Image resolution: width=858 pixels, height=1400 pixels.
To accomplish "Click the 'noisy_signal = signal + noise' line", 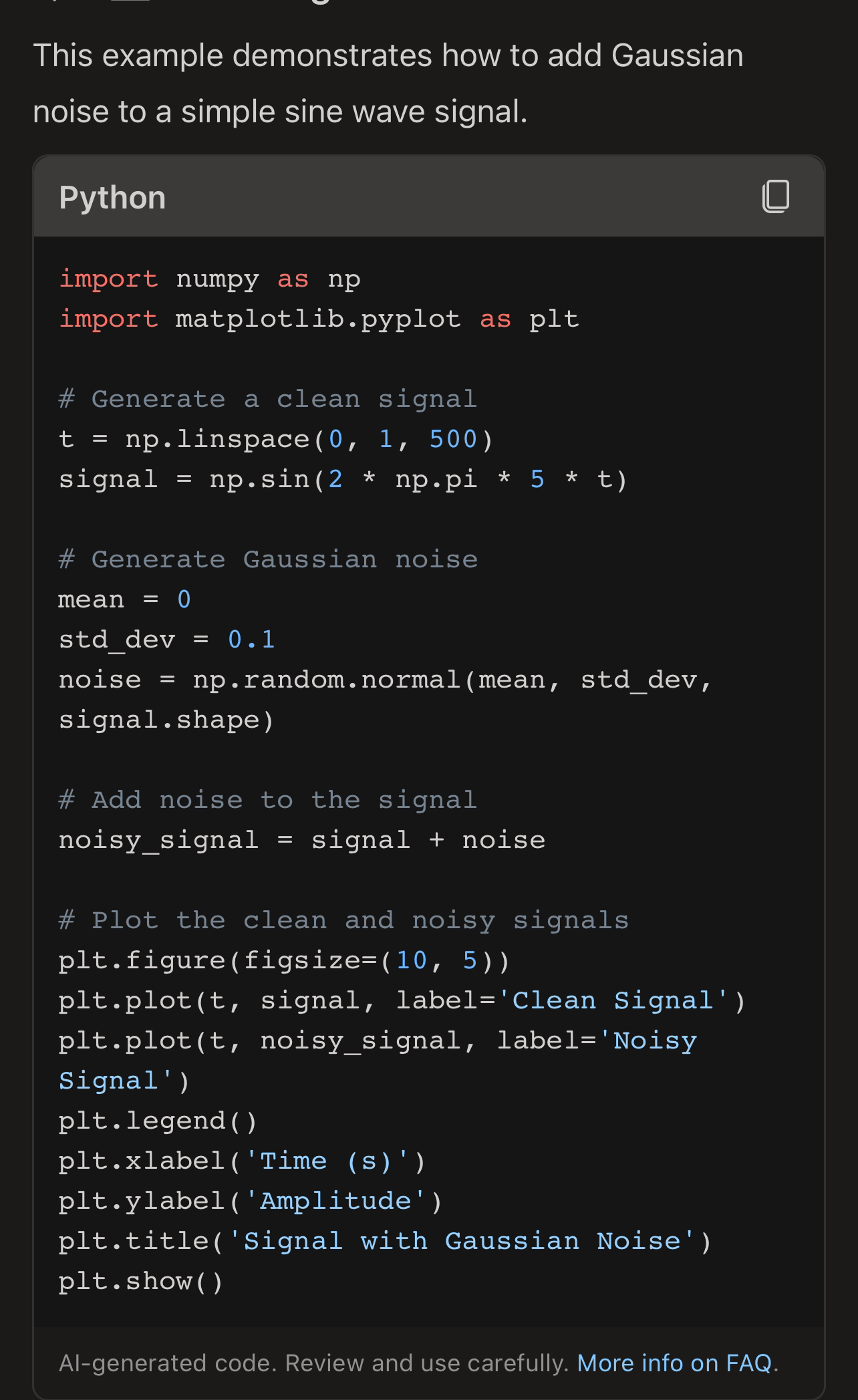I will (x=301, y=840).
